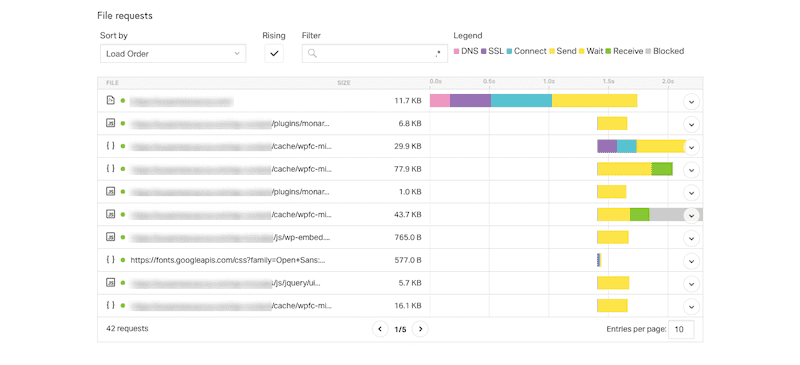Expand details for the 765.0 B request
This screenshot has height=365, width=800.
point(691,238)
